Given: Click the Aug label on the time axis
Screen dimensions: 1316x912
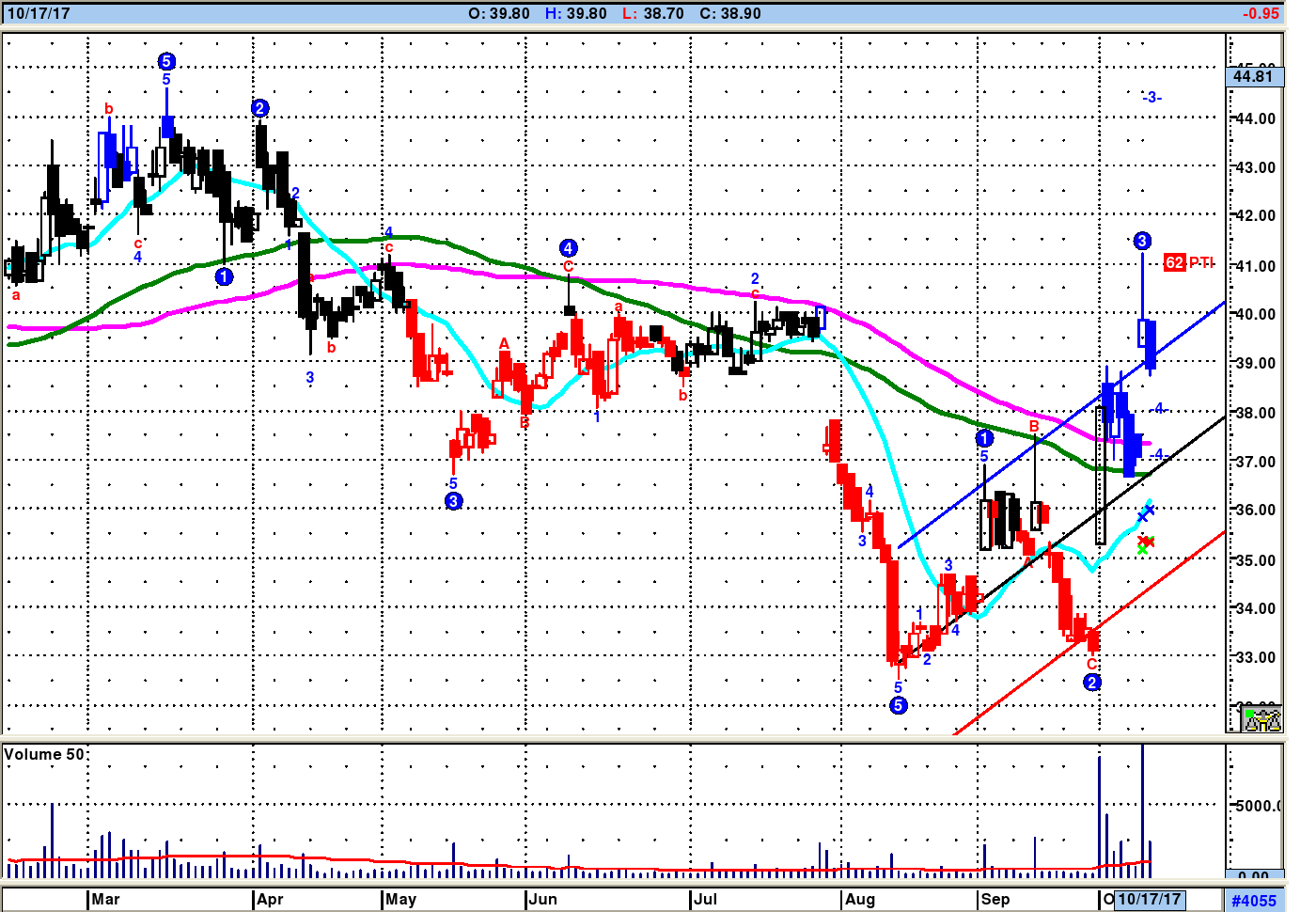Looking at the screenshot, I should [859, 899].
